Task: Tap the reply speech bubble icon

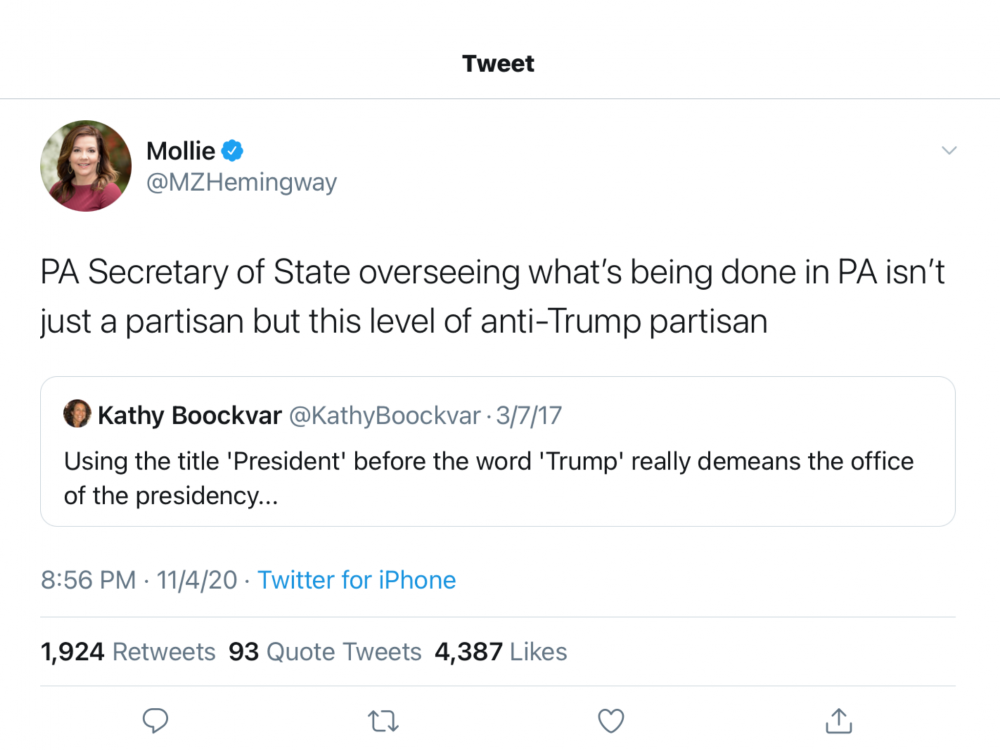Action: pos(155,721)
